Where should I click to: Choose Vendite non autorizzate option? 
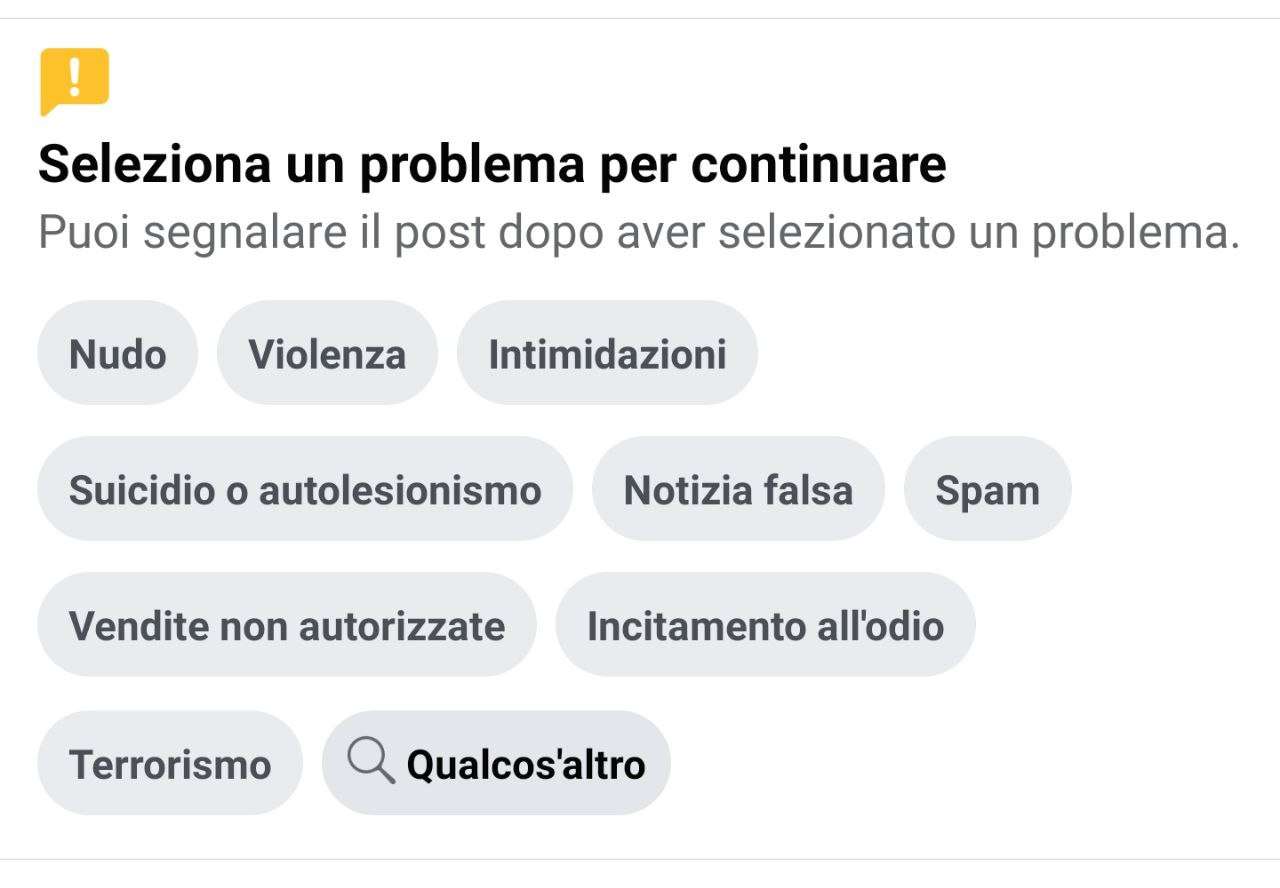[287, 625]
